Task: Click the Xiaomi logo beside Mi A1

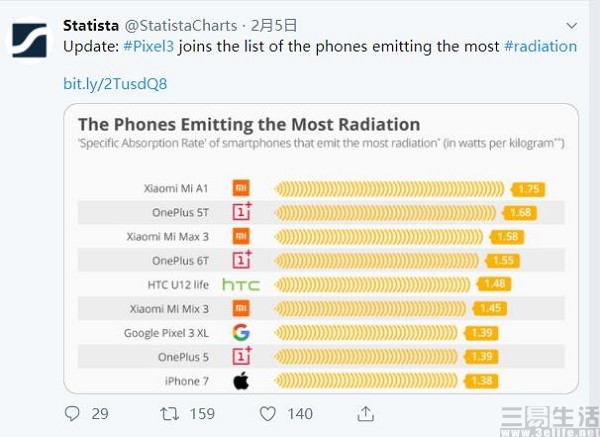Action: [241, 187]
